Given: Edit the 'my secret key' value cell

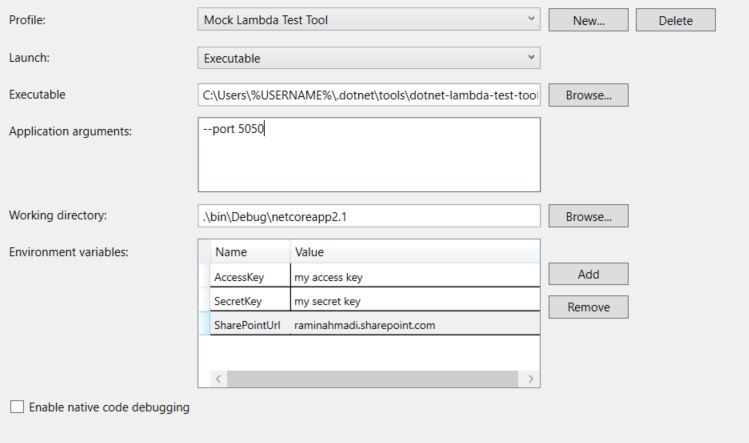Looking at the screenshot, I should tap(414, 301).
